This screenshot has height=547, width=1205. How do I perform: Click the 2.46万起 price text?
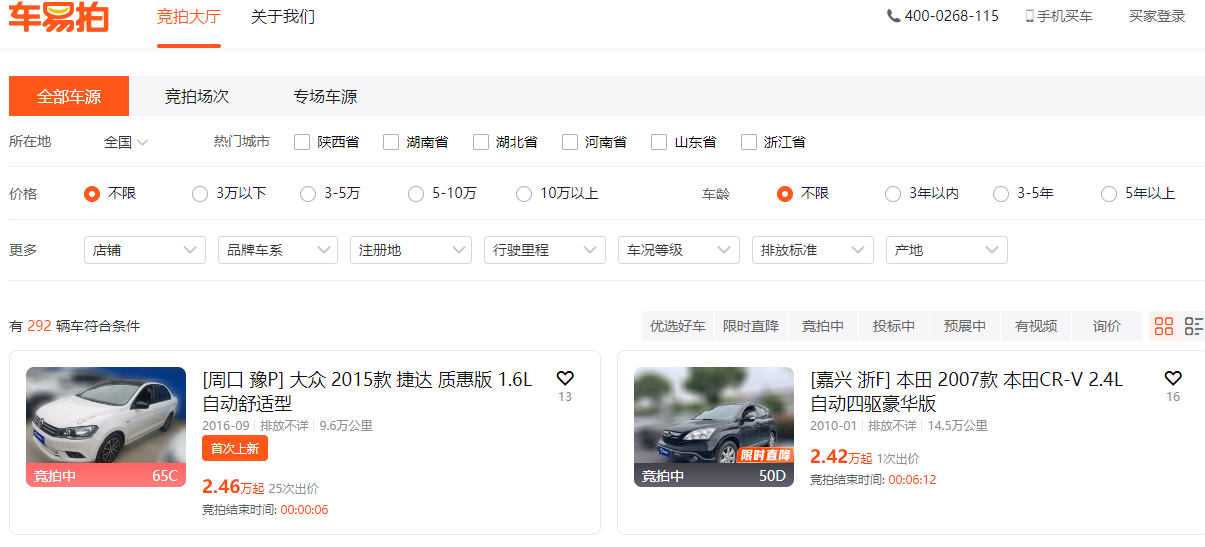click(233, 487)
